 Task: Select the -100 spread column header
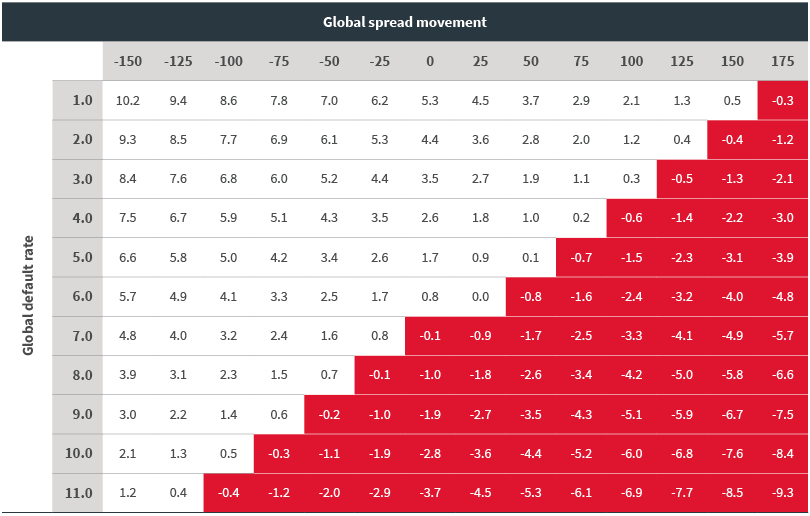[x=229, y=61]
